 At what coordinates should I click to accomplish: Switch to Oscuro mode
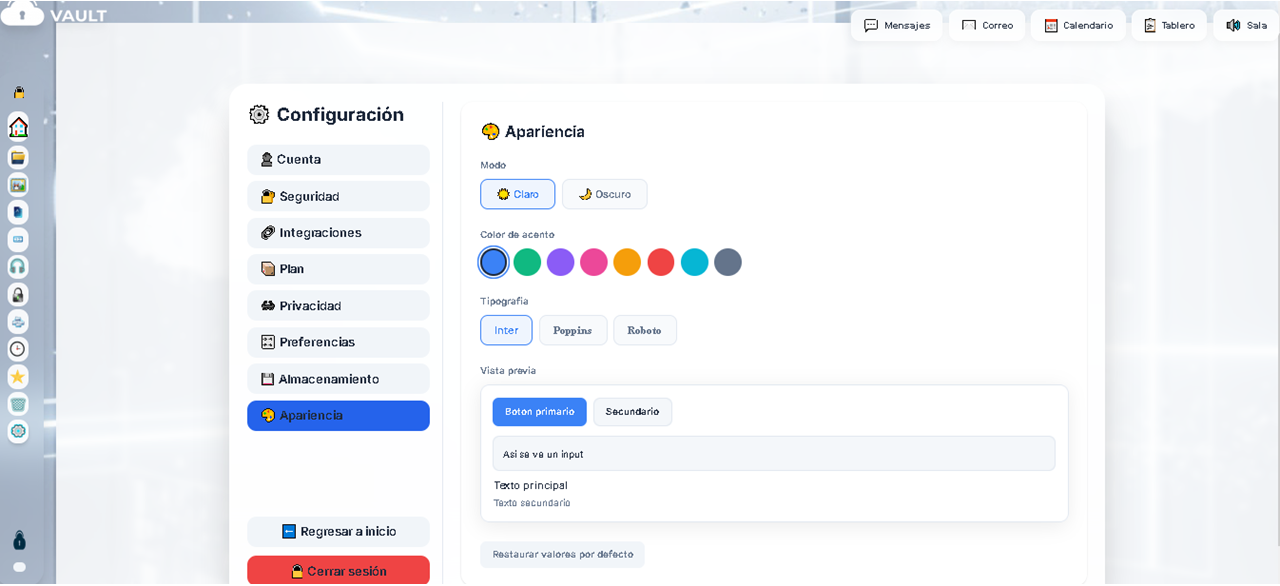click(x=605, y=194)
